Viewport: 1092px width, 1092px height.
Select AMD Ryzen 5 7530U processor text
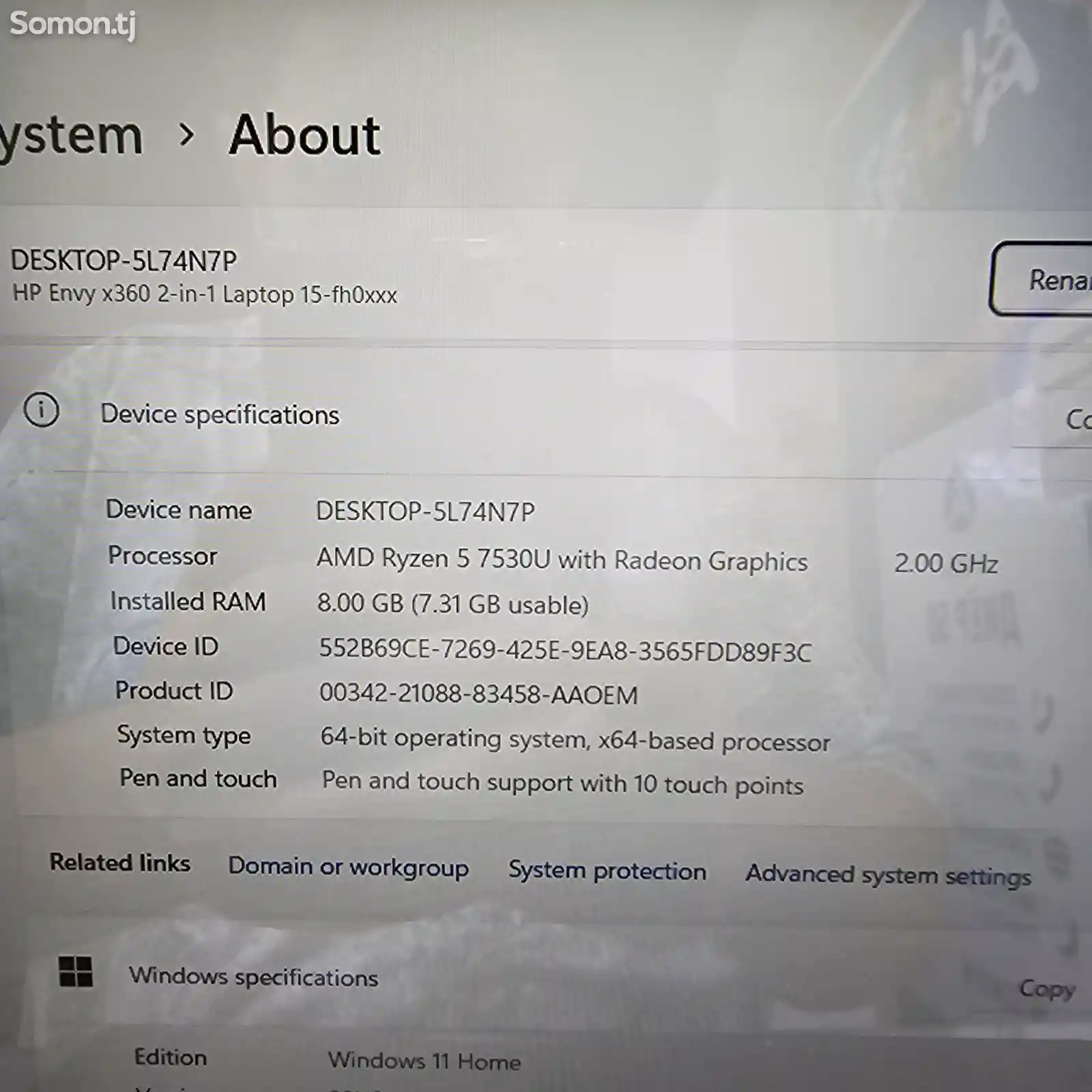[562, 560]
